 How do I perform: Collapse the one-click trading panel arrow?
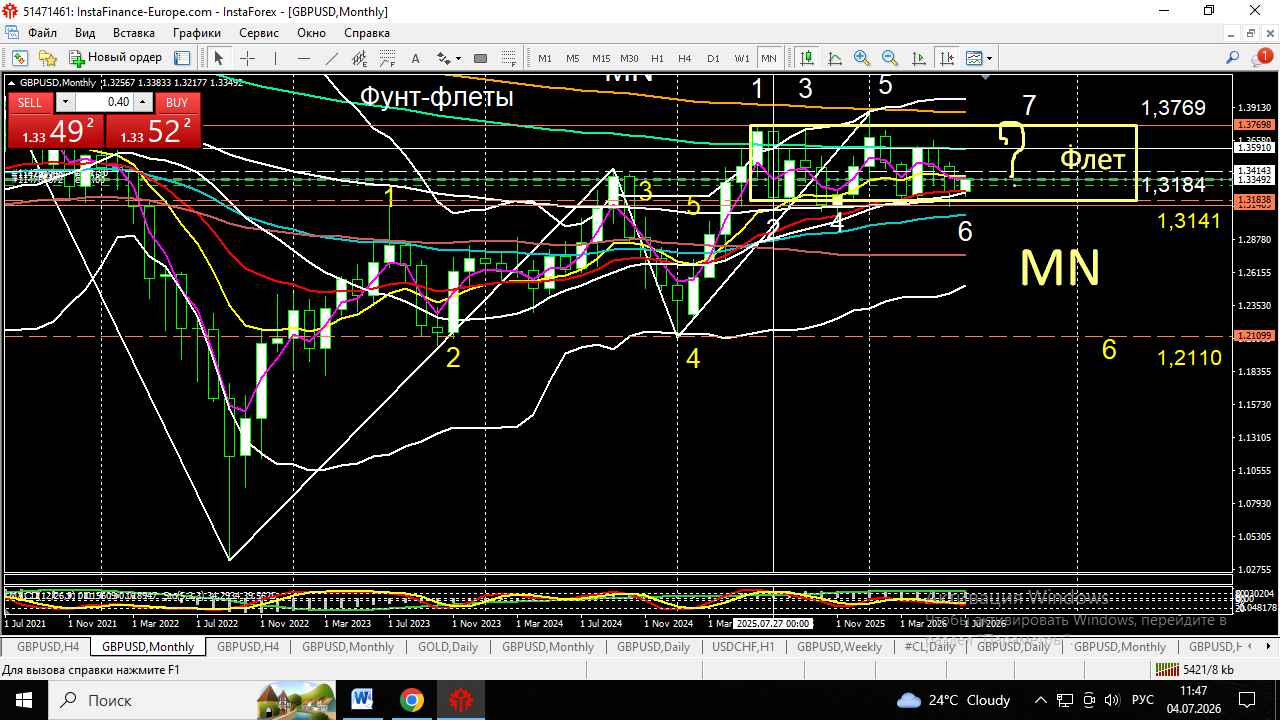[x=12, y=82]
